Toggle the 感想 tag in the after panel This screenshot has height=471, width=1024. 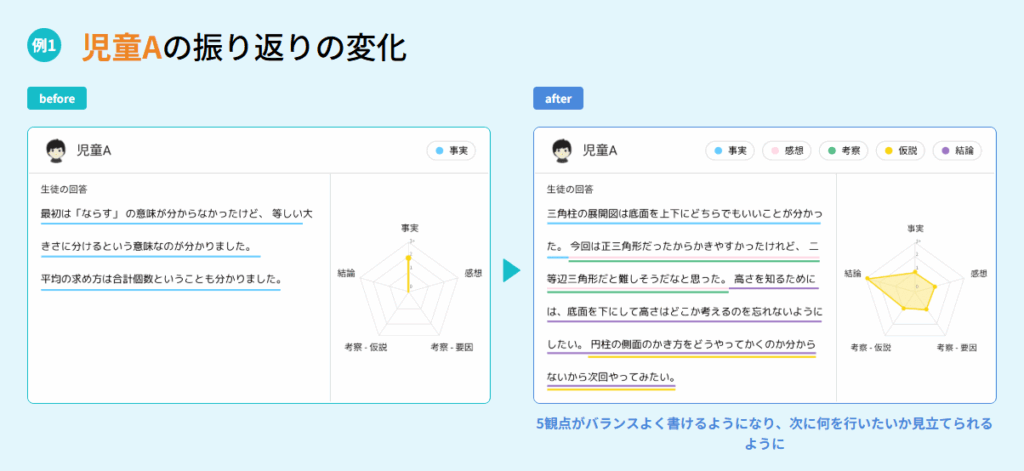(x=785, y=151)
